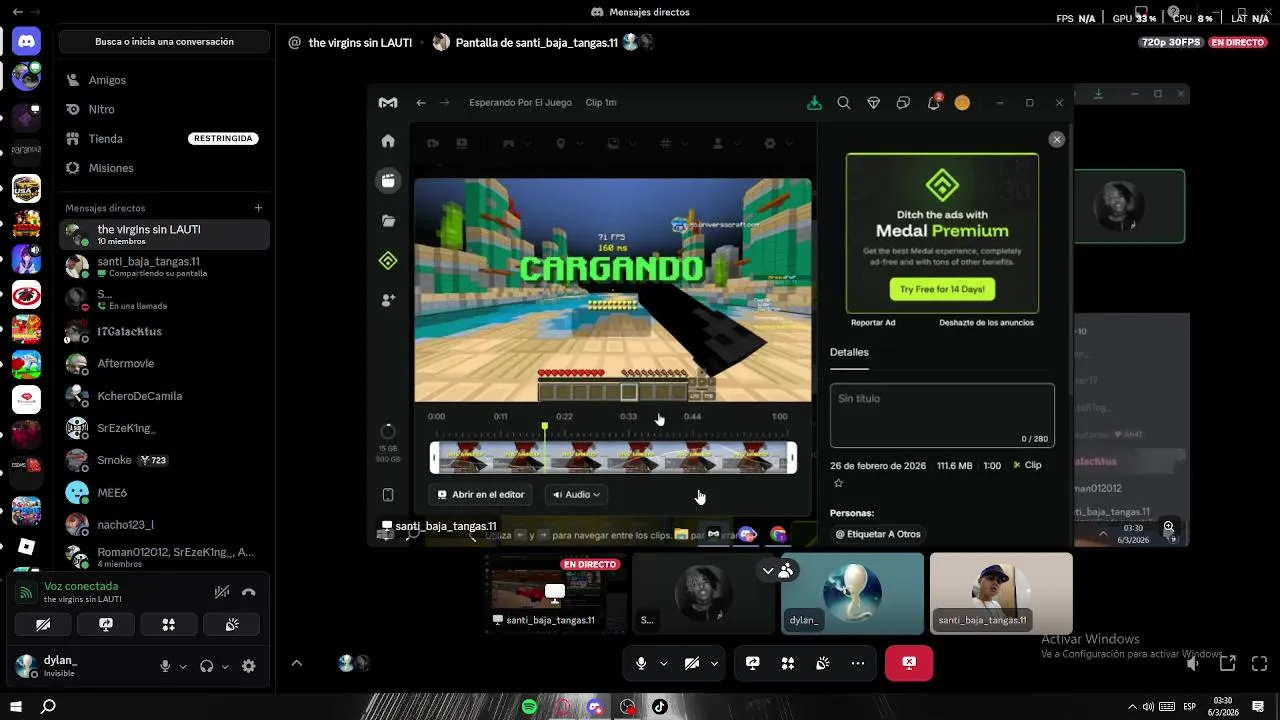Click the yellow playhead on Medal timeline

(545, 428)
